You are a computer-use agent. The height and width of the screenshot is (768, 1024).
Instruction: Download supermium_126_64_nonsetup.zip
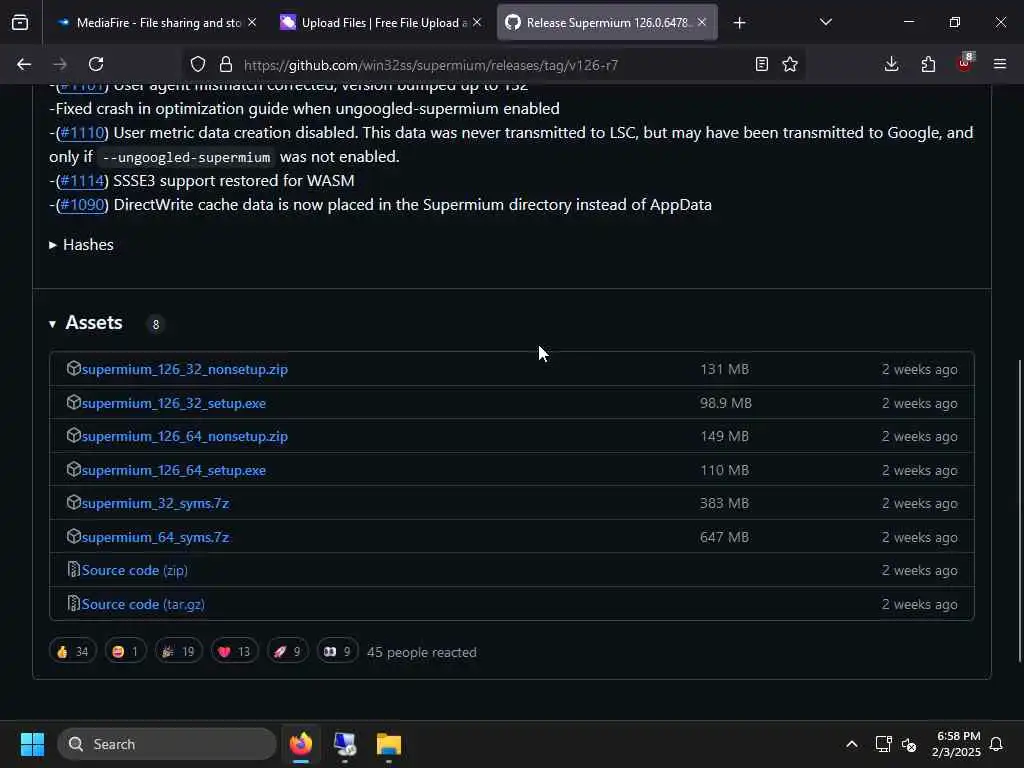coord(185,436)
